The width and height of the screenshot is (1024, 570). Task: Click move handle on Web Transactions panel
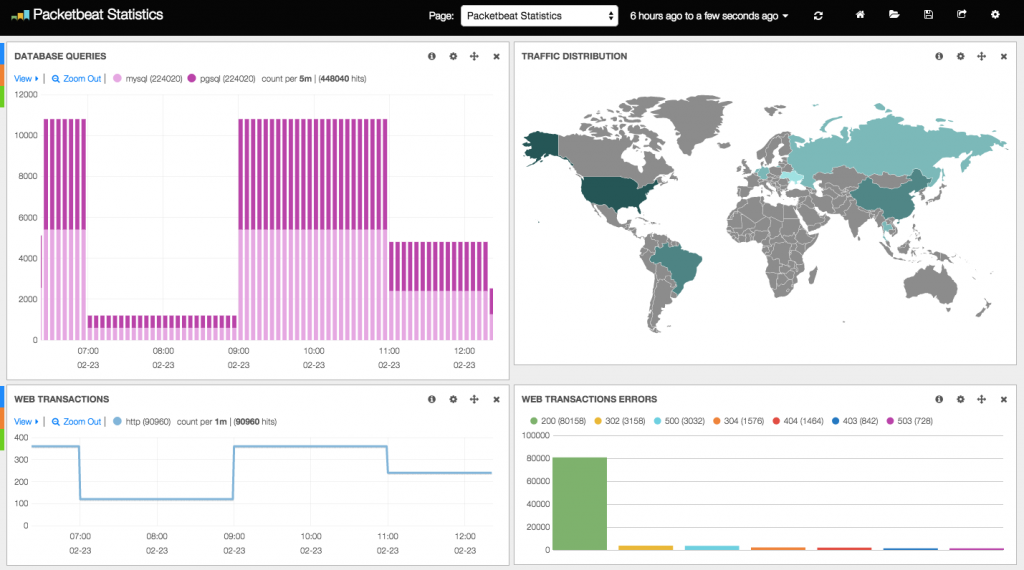(474, 399)
